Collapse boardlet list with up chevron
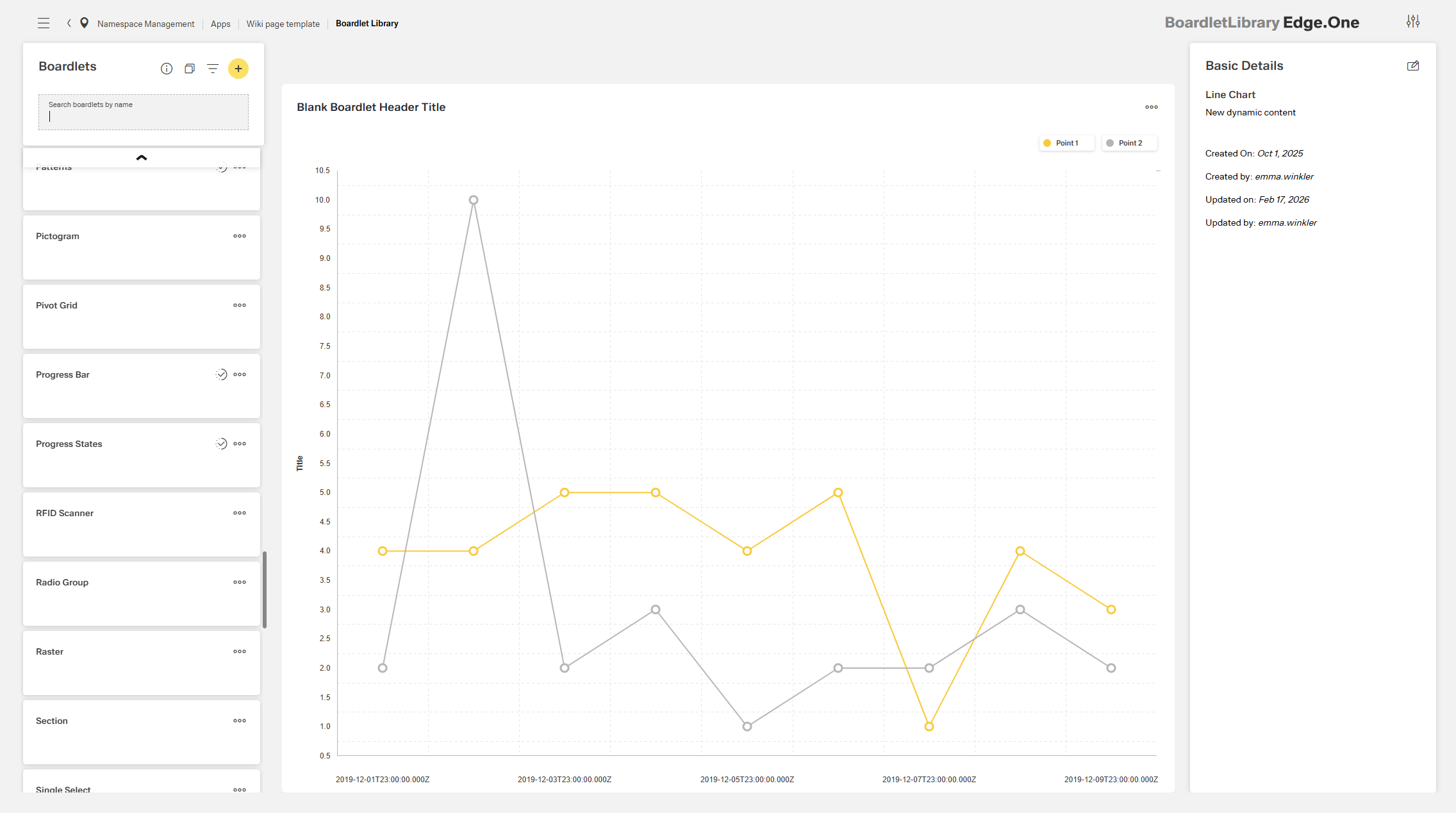The height and width of the screenshot is (813, 1456). (142, 158)
